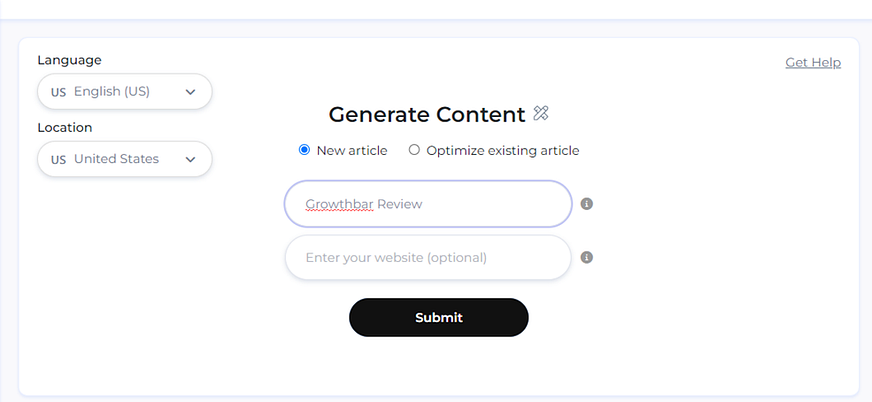The height and width of the screenshot is (402, 872).
Task: Open the Get Help link
Action: click(813, 62)
